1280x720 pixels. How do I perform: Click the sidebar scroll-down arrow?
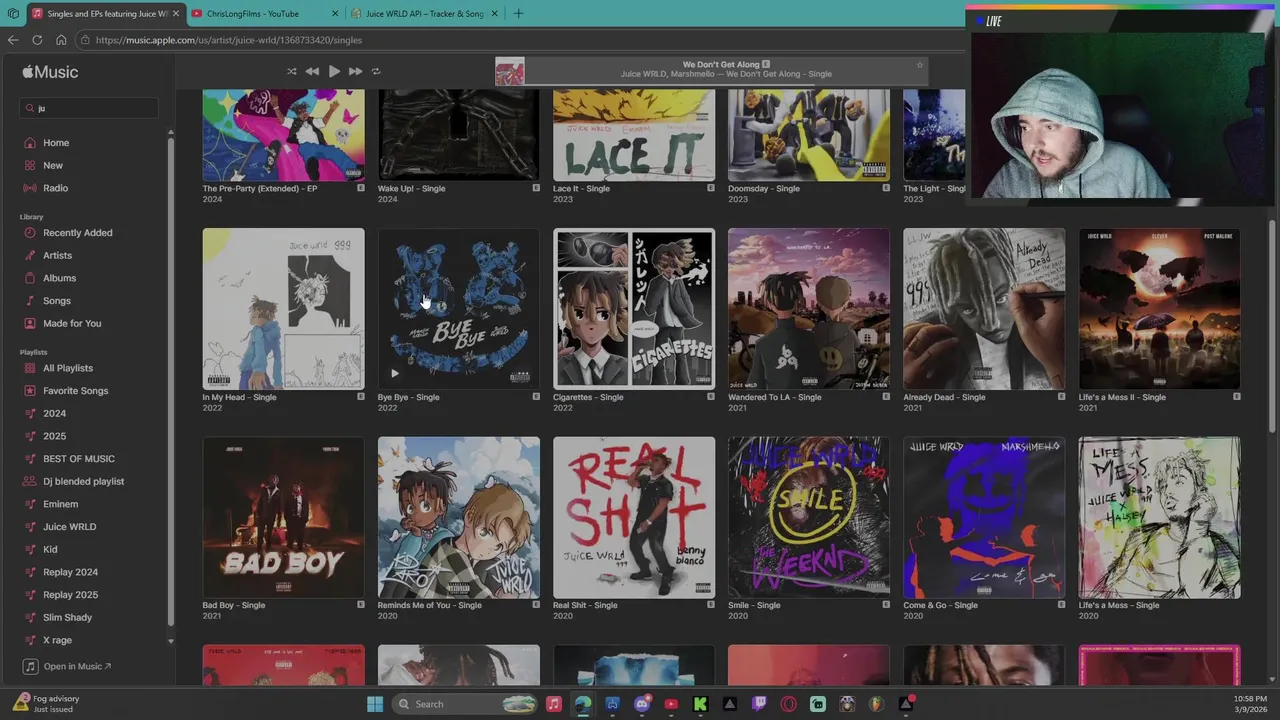[170, 641]
